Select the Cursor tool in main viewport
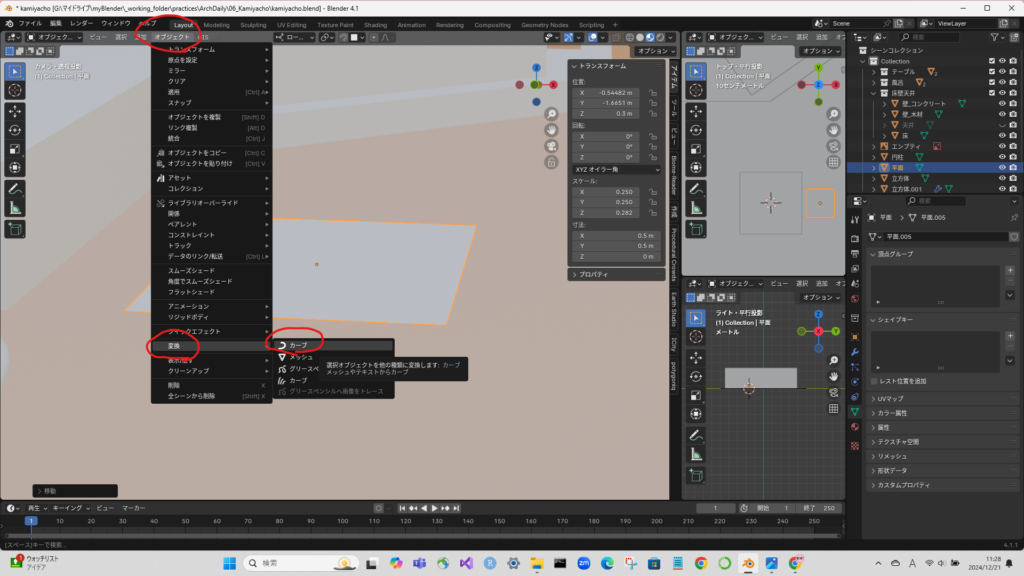The image size is (1024, 576). [x=16, y=90]
